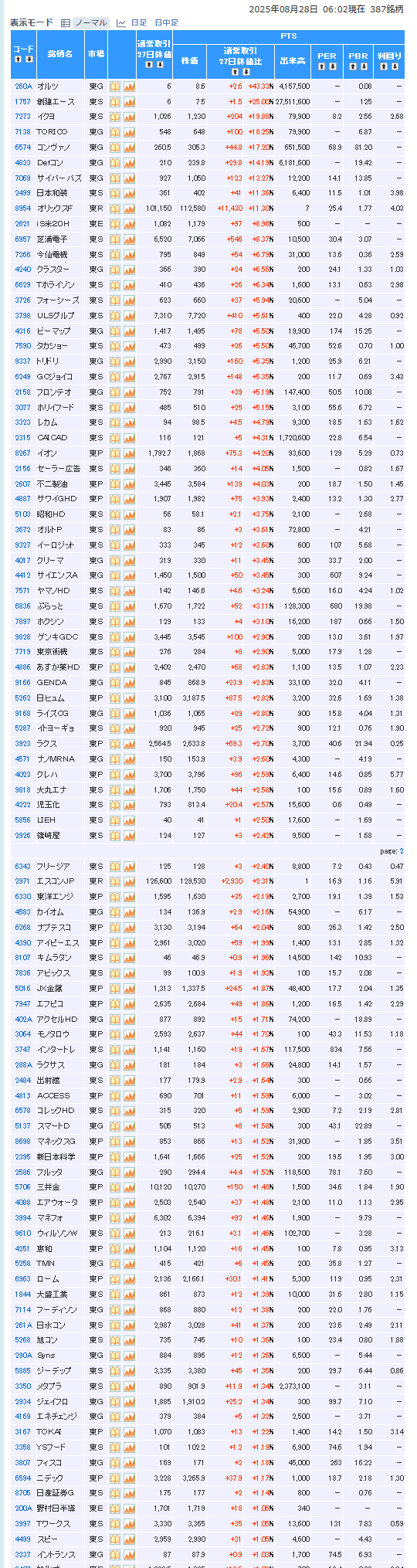Screen dimensions: 417x1568
Task: Open stock code 8267 link
Action: pos(22,453)
